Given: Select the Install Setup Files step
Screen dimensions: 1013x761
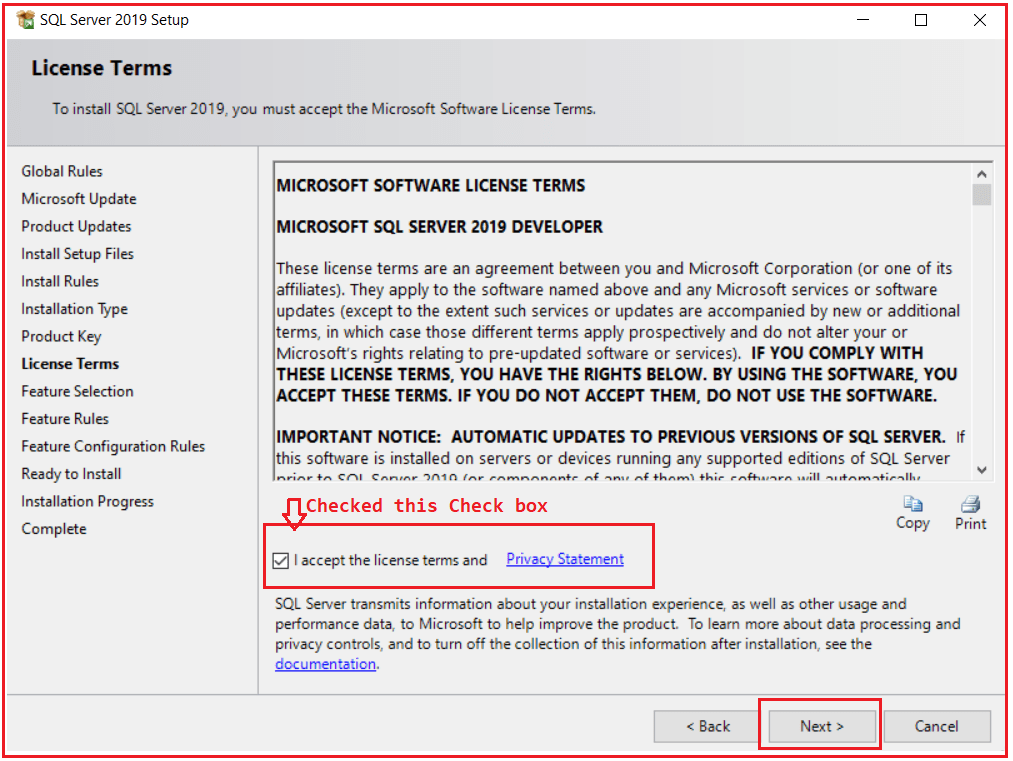Looking at the screenshot, I should coord(78,254).
